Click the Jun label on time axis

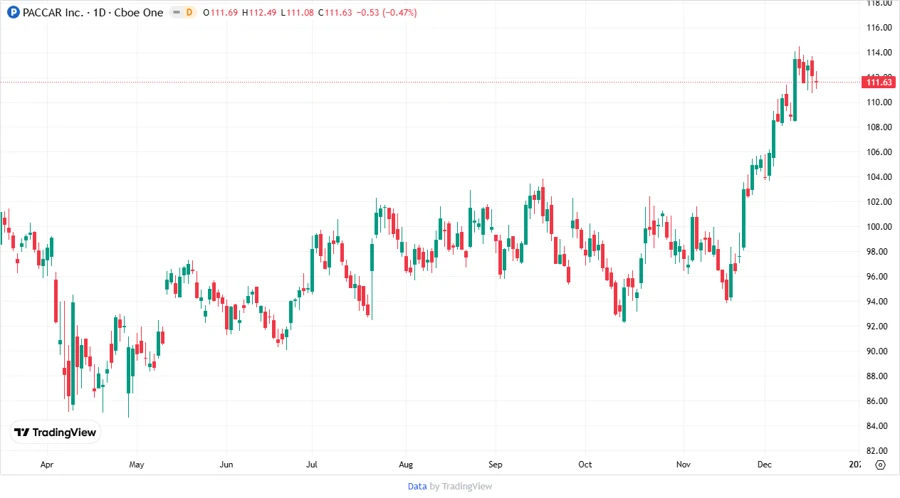pyautogui.click(x=226, y=465)
